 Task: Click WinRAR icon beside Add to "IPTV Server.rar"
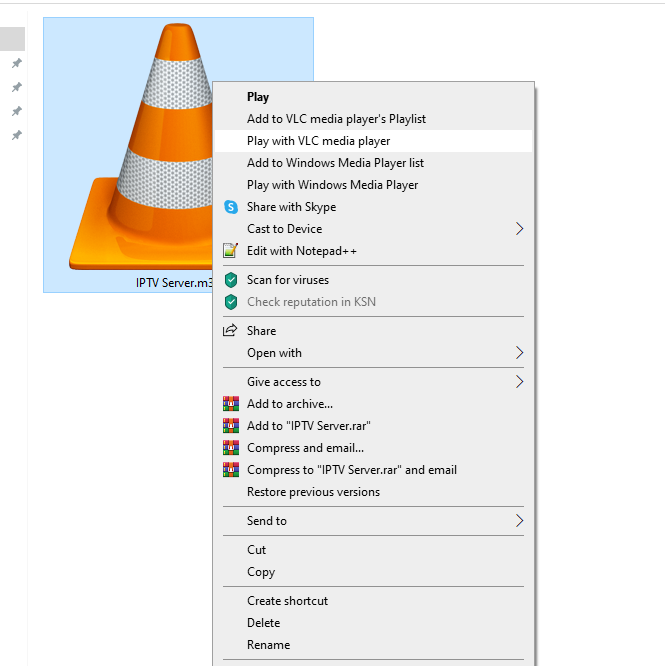point(231,426)
